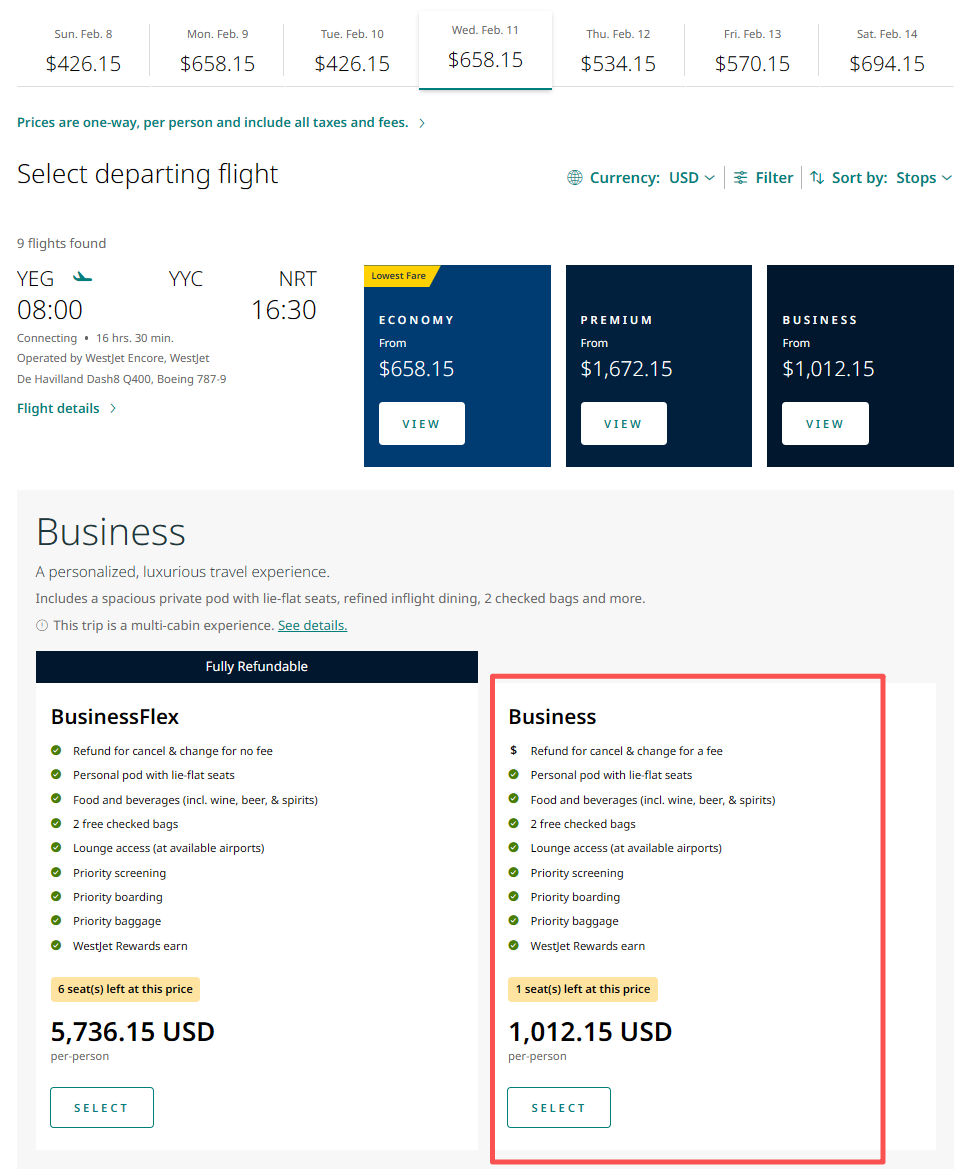Click the sort arrows icon

[x=817, y=178]
